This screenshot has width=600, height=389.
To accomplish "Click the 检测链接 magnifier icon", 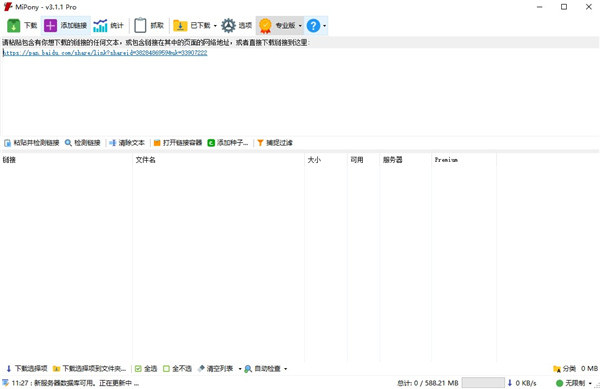I will 68,143.
